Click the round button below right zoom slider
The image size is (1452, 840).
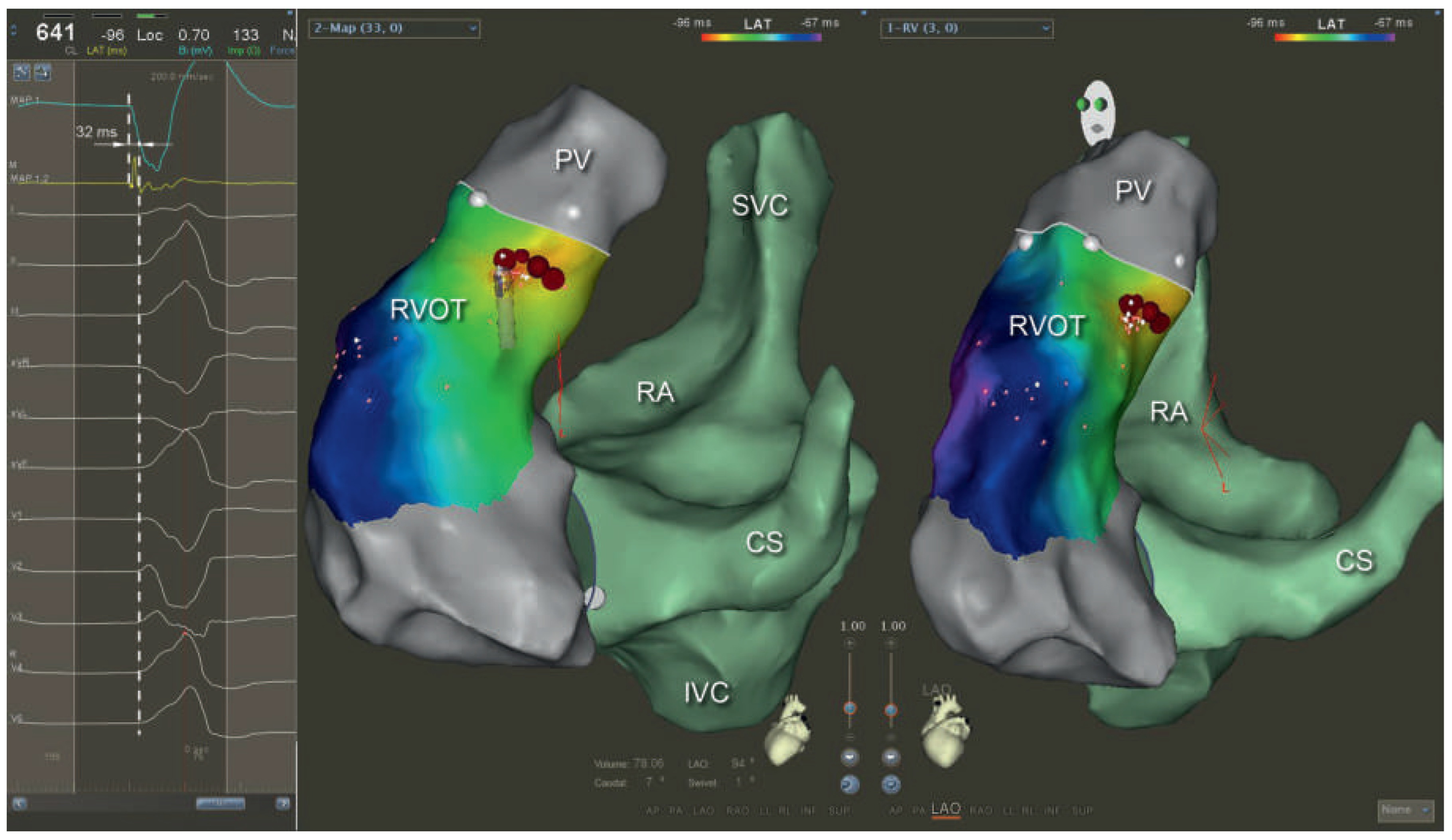[891, 757]
